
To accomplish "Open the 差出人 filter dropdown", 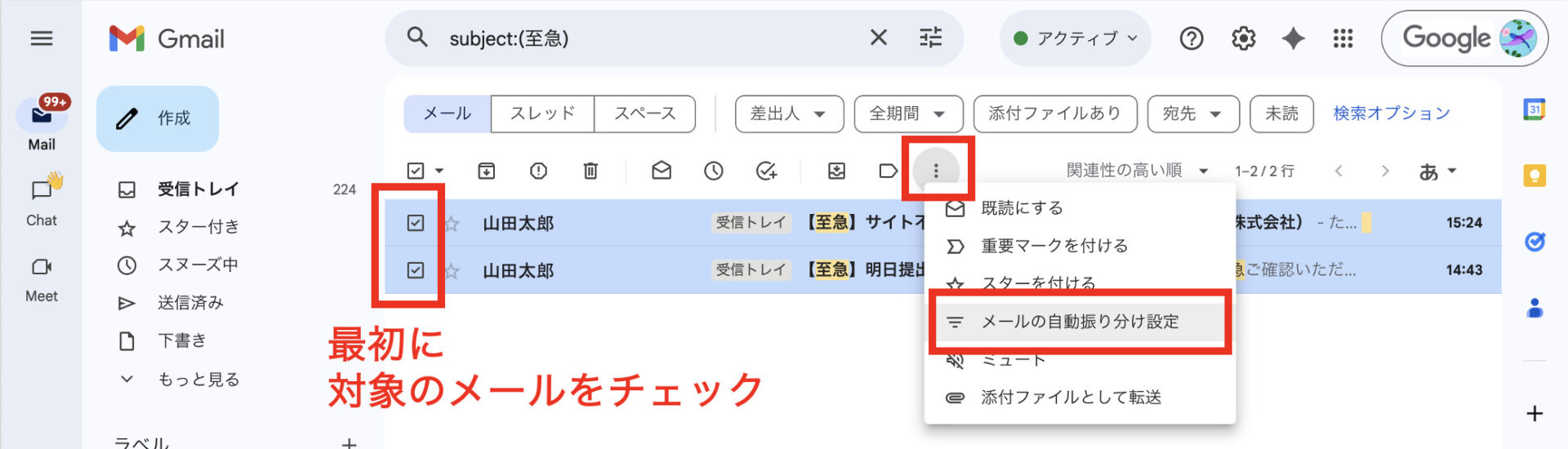I will (788, 113).
